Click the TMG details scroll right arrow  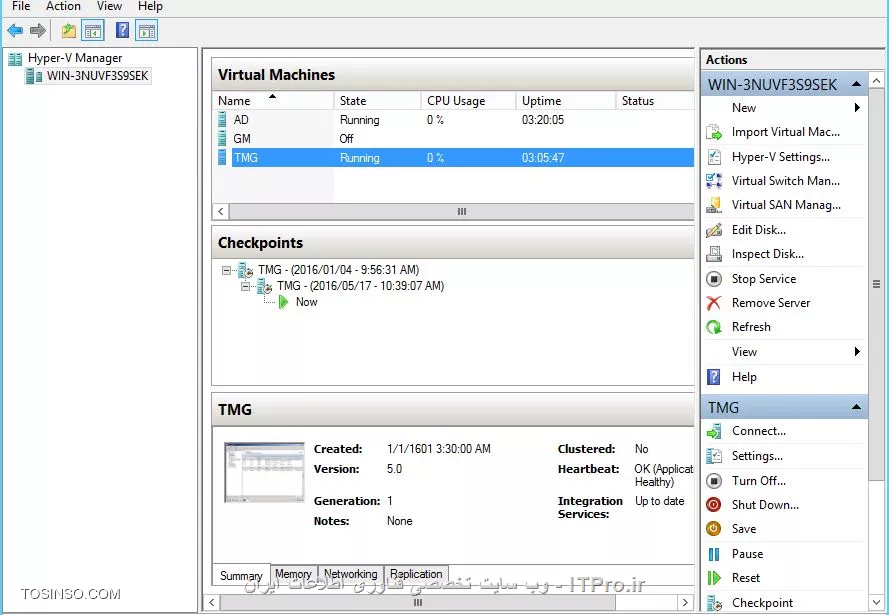[x=685, y=602]
